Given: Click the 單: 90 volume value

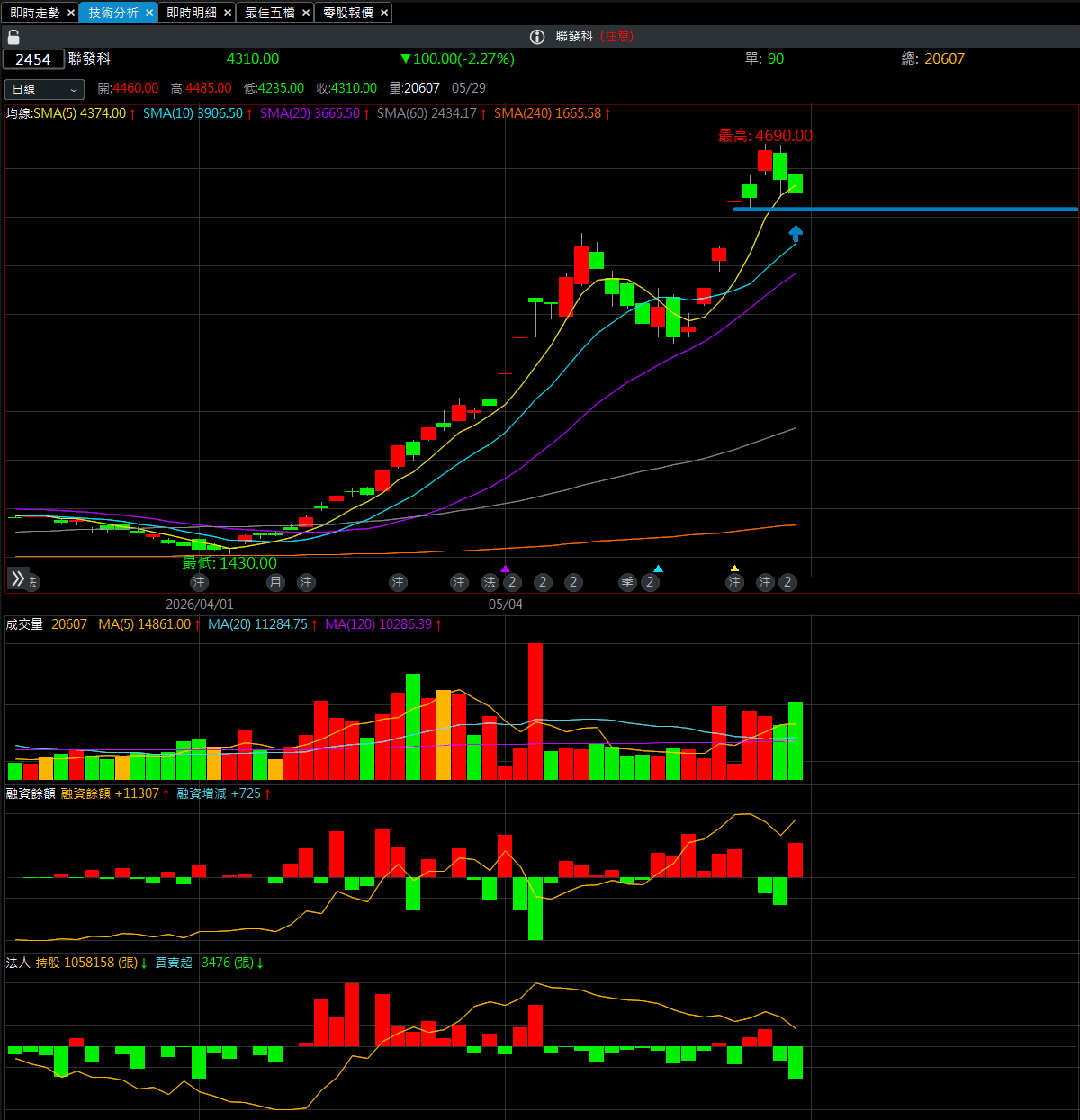Looking at the screenshot, I should [764, 58].
